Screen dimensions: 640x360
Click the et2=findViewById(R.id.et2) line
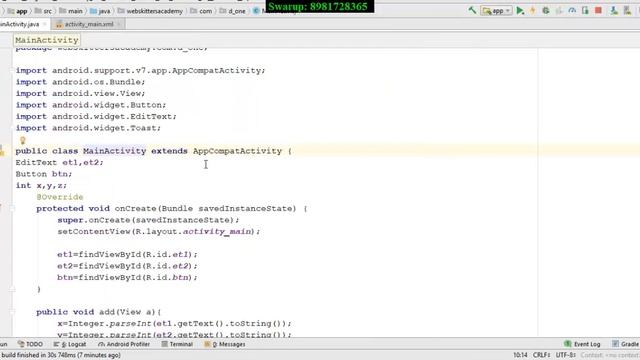pyautogui.click(x=127, y=266)
